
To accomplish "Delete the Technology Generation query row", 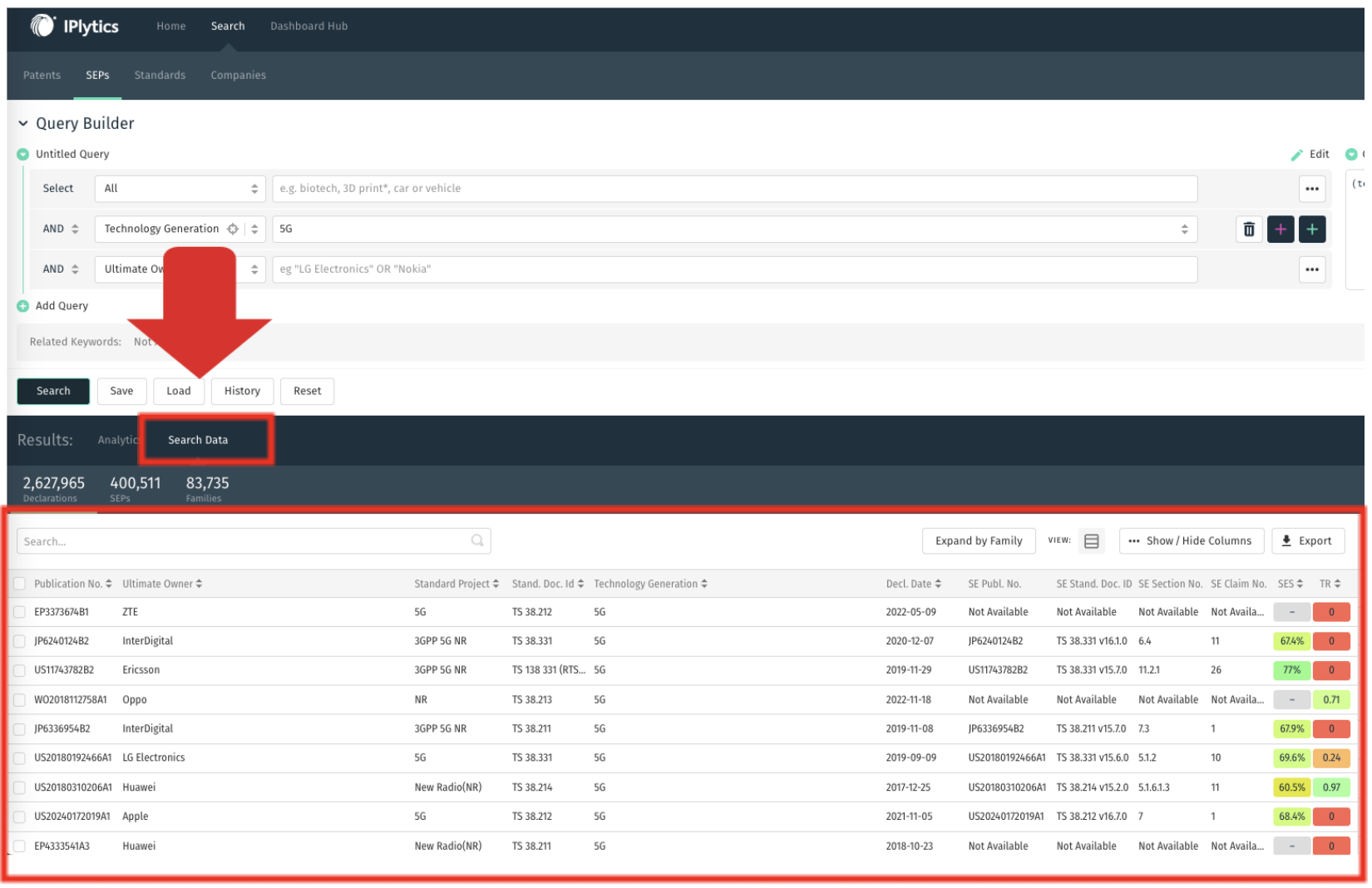I will click(1248, 229).
